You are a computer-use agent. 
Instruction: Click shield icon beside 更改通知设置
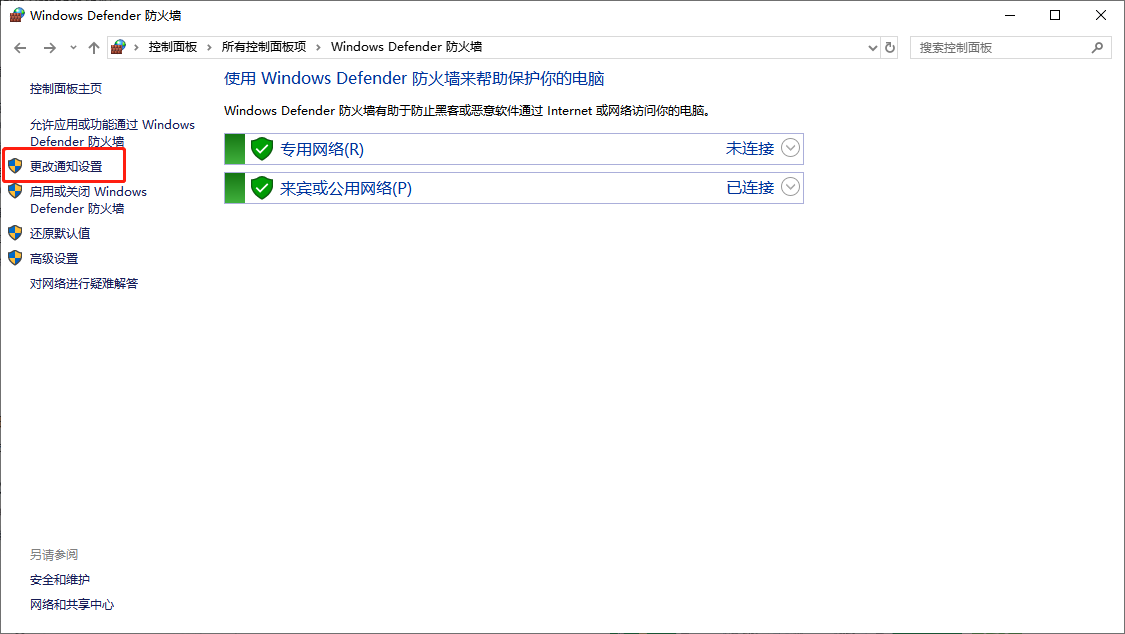(15, 166)
